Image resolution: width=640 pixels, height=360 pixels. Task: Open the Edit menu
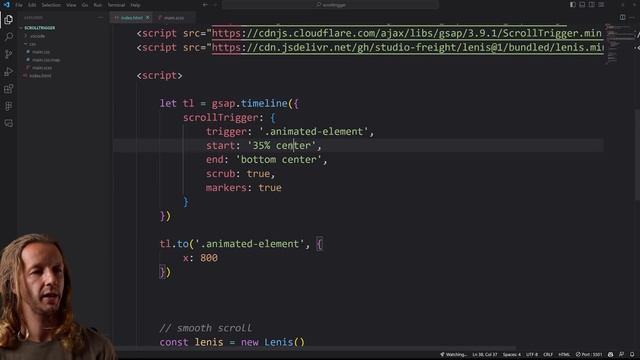click(x=32, y=5)
